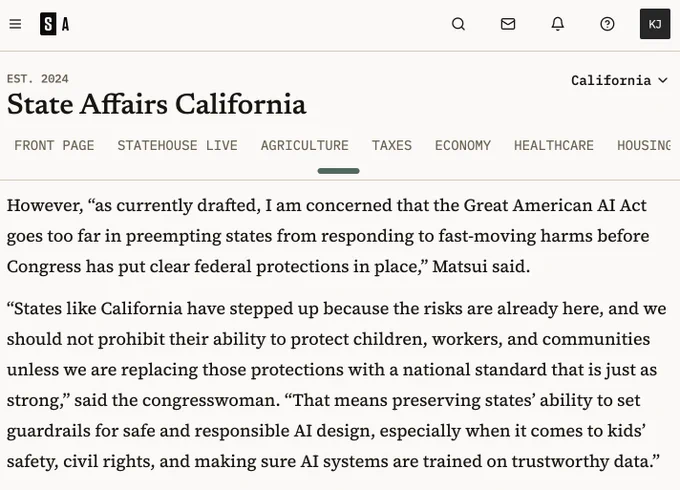This screenshot has height=490, width=680.
Task: Click the State Affairs California heading
Action: (x=157, y=105)
